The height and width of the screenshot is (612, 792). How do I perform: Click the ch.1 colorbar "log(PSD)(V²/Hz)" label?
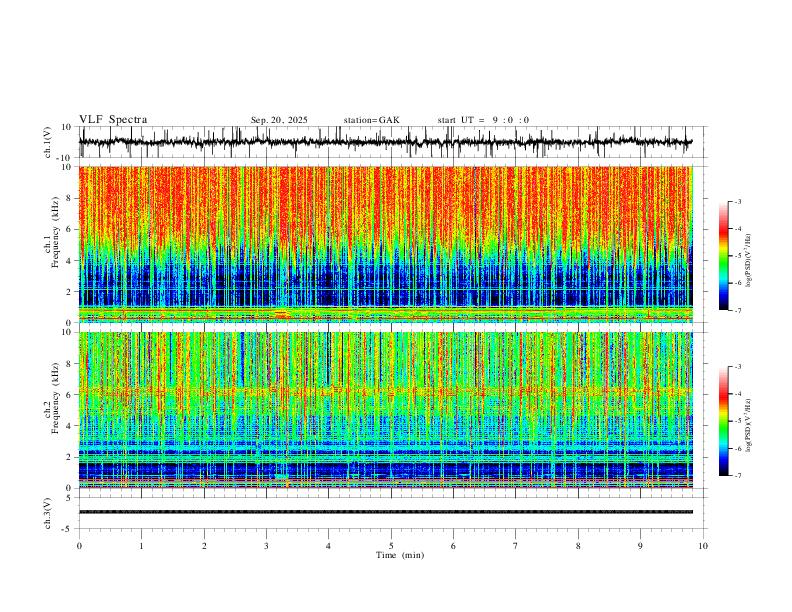tap(749, 261)
